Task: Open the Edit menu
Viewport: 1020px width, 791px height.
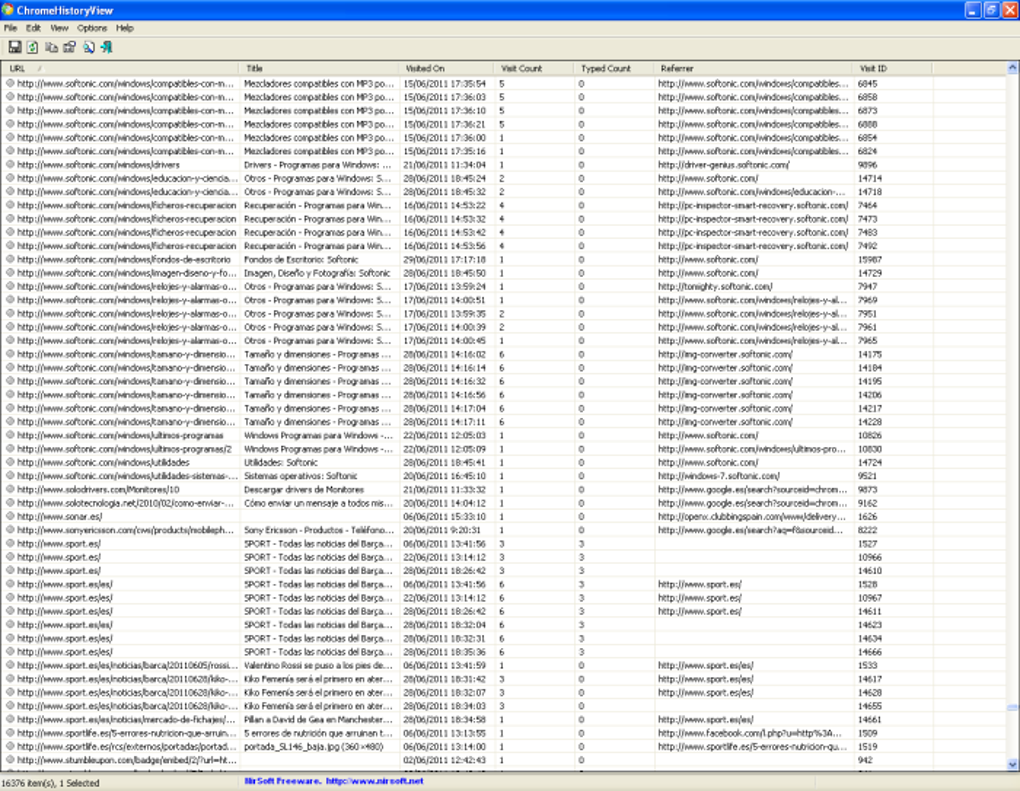Action: pos(33,28)
